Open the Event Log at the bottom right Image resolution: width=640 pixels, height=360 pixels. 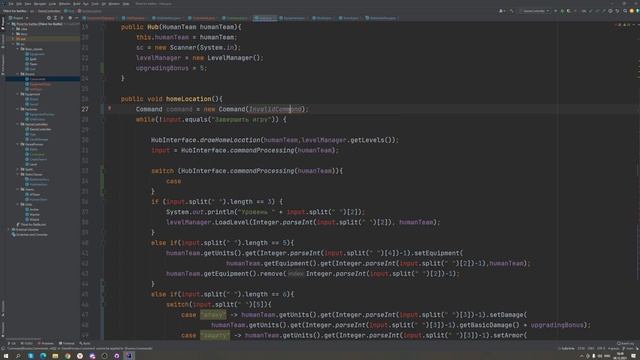[x=626, y=343]
